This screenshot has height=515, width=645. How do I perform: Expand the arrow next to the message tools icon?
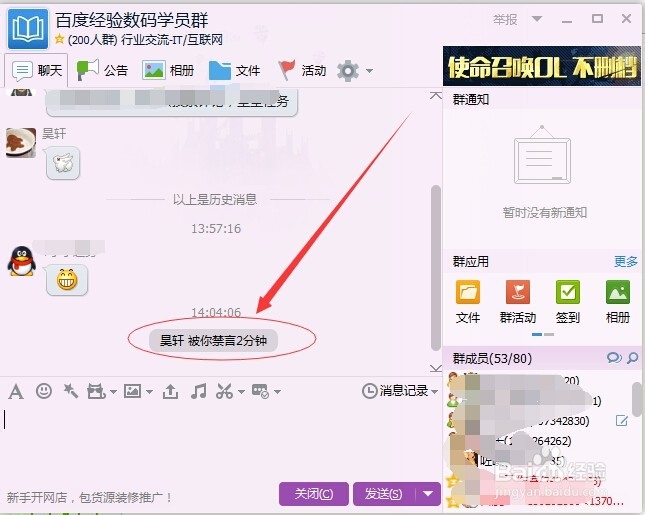point(278,392)
